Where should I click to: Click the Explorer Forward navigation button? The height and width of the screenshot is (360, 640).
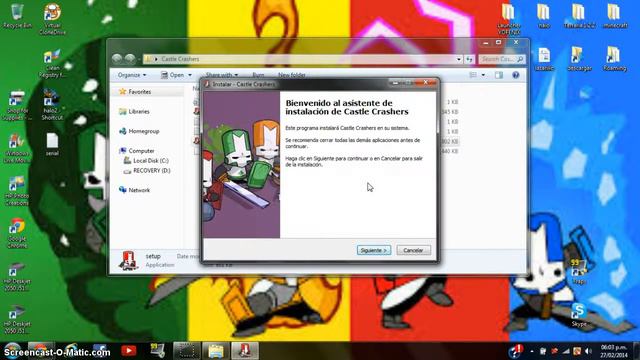(130, 59)
